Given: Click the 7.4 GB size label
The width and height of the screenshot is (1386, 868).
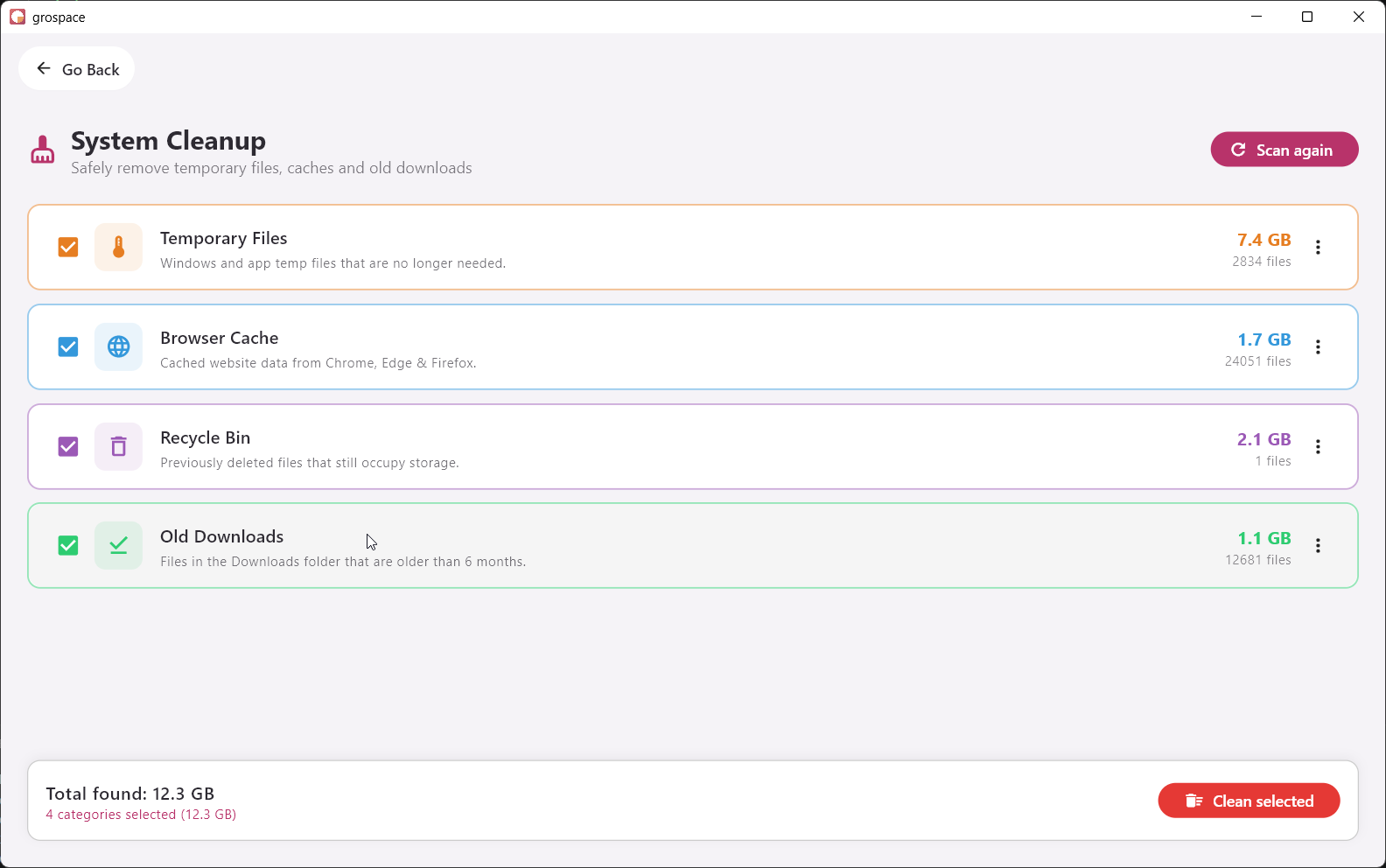Looking at the screenshot, I should pos(1263,240).
